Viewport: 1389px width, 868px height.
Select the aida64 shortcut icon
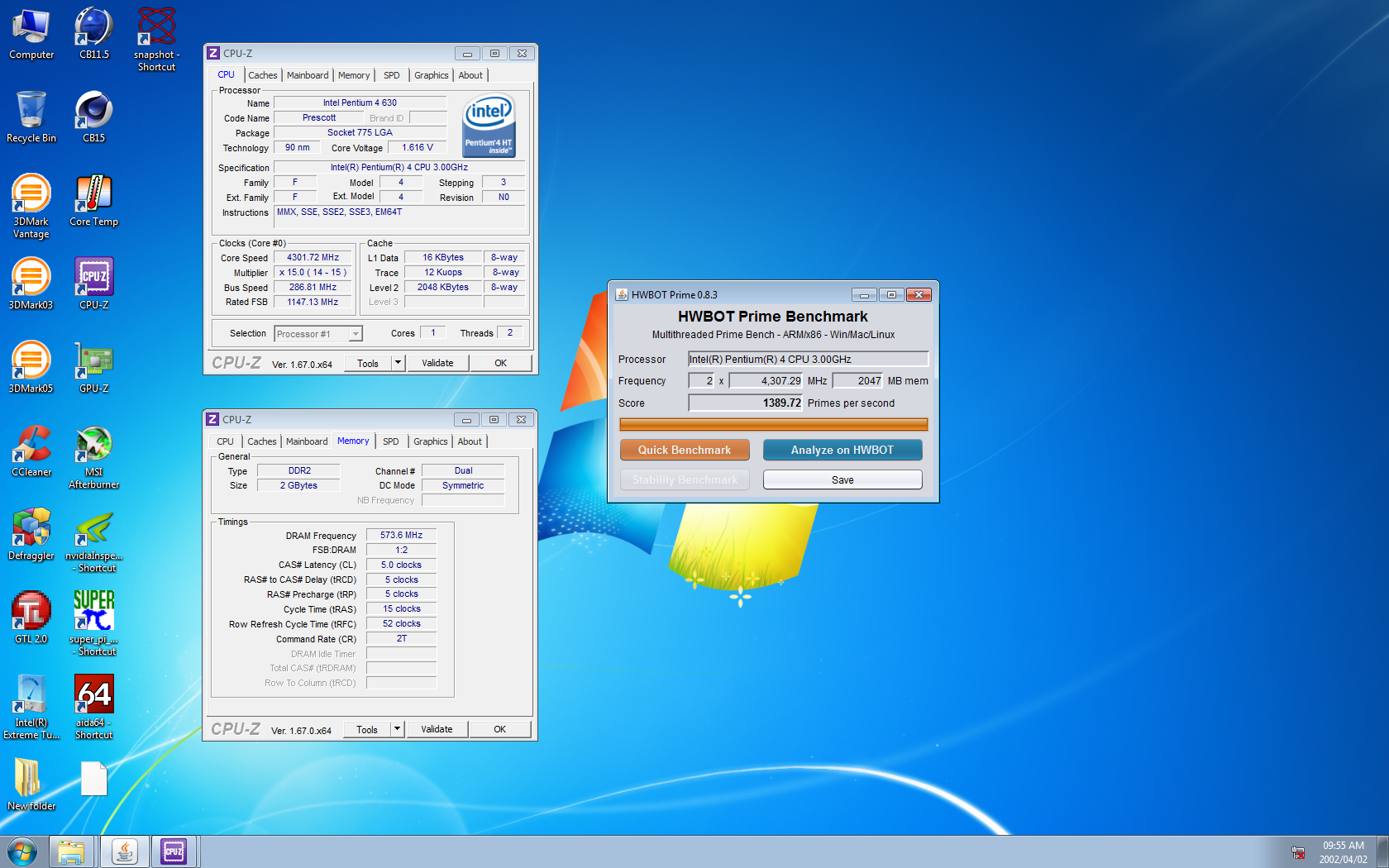[94, 708]
